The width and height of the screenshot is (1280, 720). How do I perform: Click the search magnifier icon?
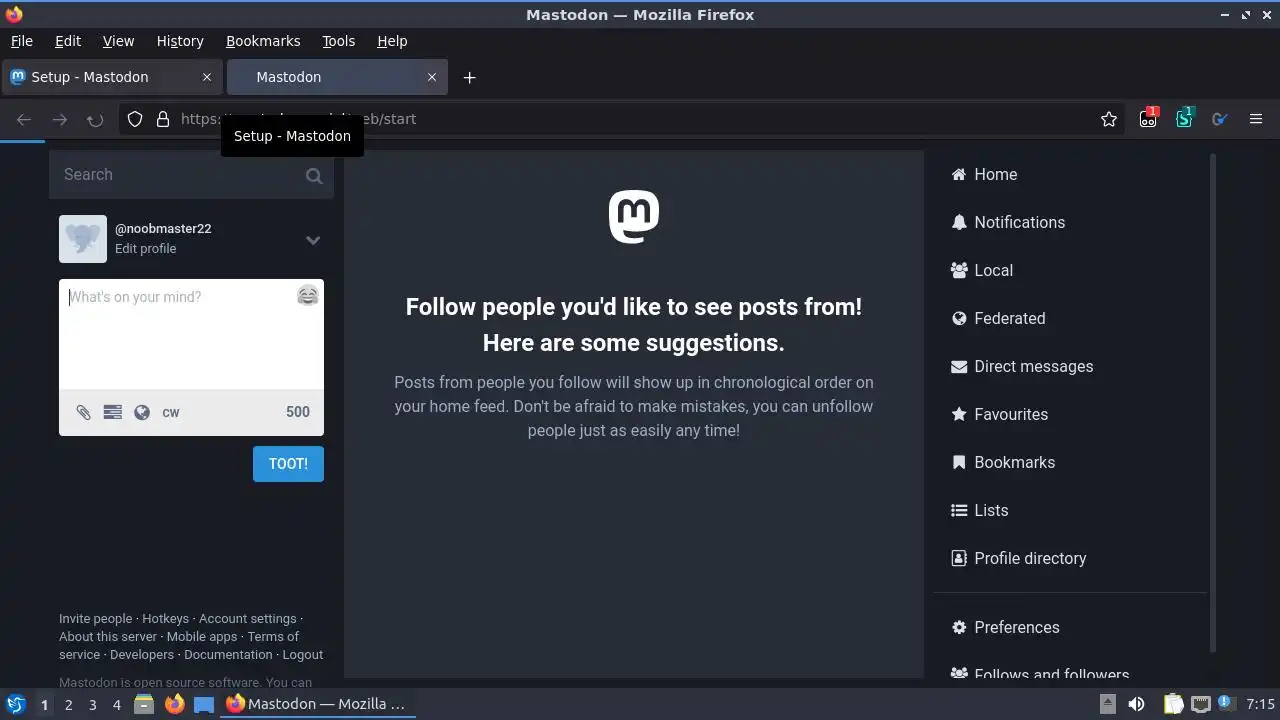(314, 176)
